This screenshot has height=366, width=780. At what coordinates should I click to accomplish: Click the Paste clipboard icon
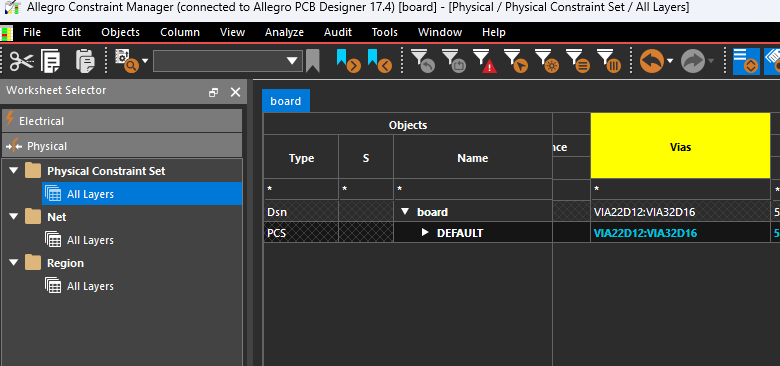[85, 61]
